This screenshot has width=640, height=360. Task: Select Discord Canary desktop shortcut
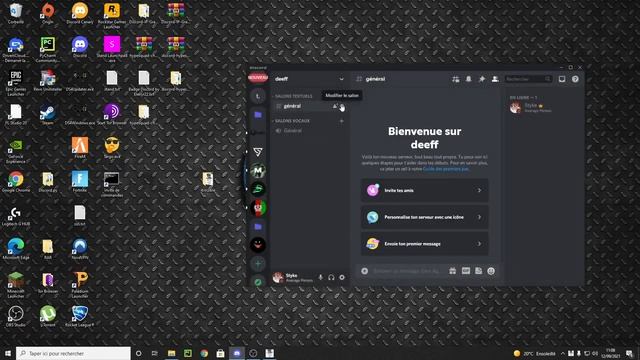click(x=80, y=13)
